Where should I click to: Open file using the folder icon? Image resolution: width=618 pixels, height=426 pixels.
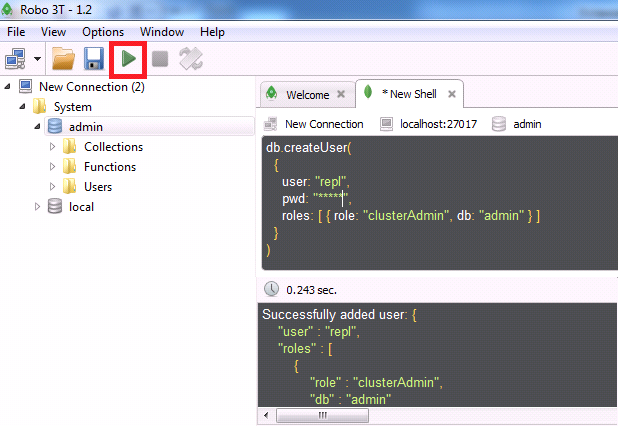pos(64,59)
